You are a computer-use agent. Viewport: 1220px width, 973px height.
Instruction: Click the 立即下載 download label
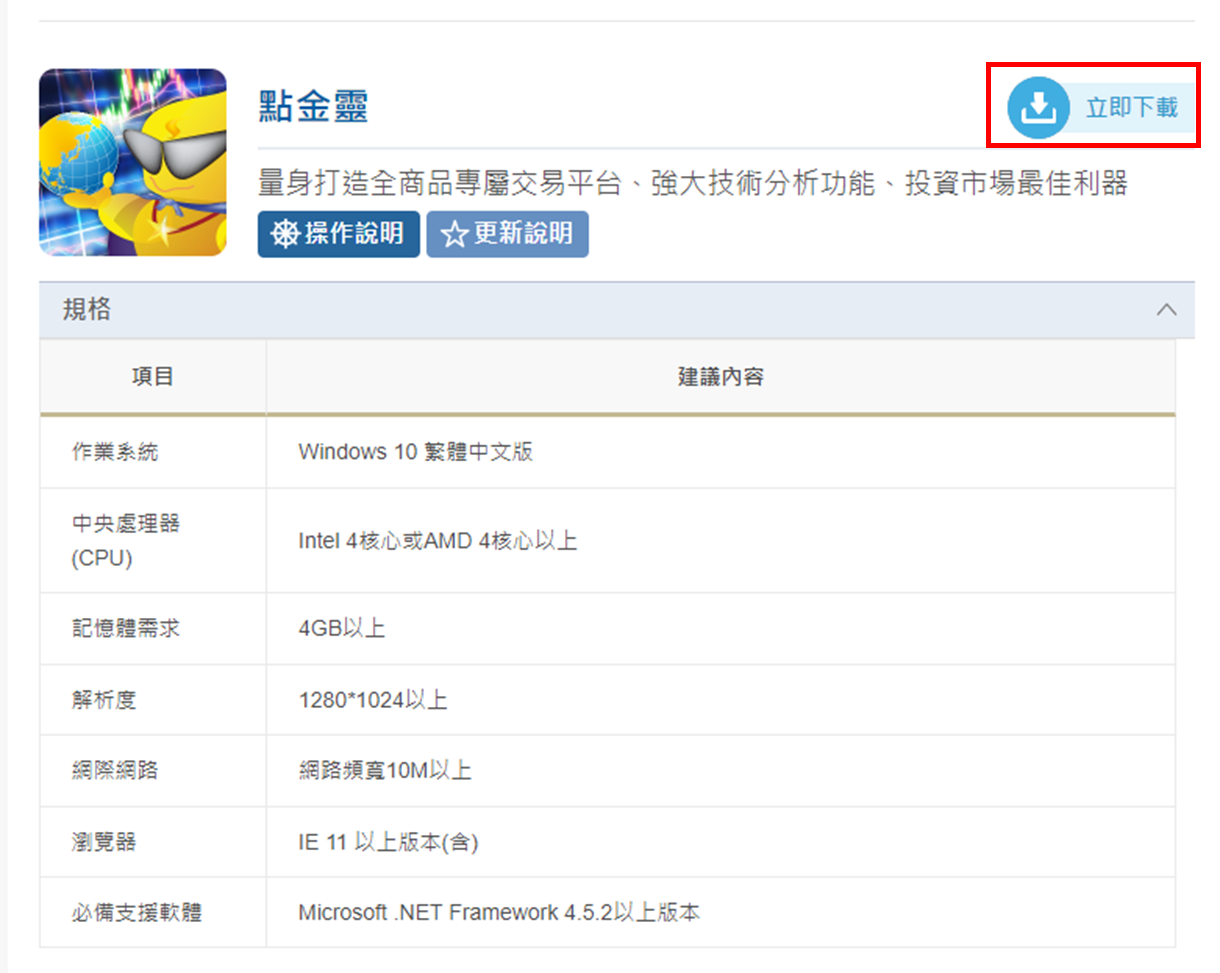tap(1131, 108)
